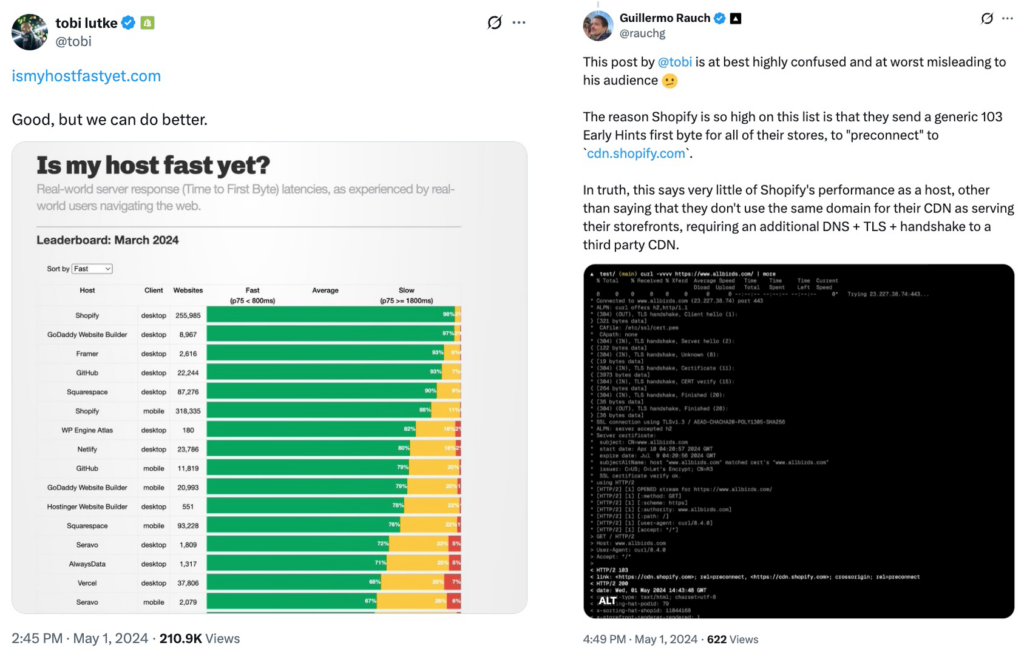Click the green Shopify affiliation badge
This screenshot has width=1024, height=657.
point(147,23)
